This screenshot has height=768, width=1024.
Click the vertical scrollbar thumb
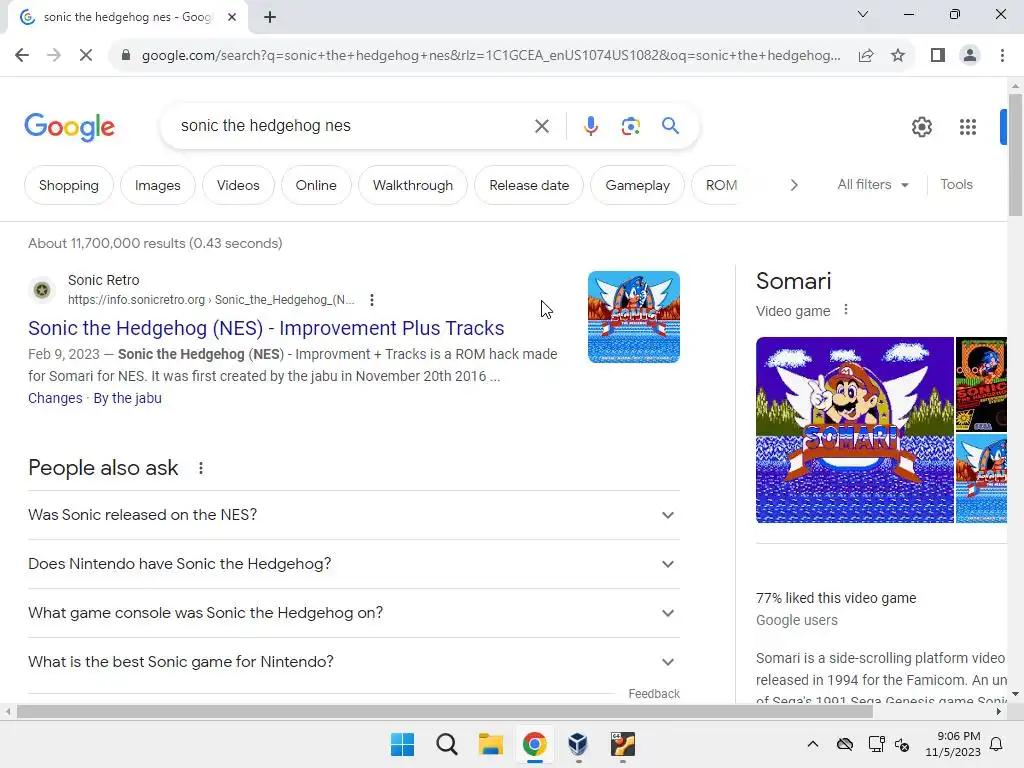coord(1015,155)
